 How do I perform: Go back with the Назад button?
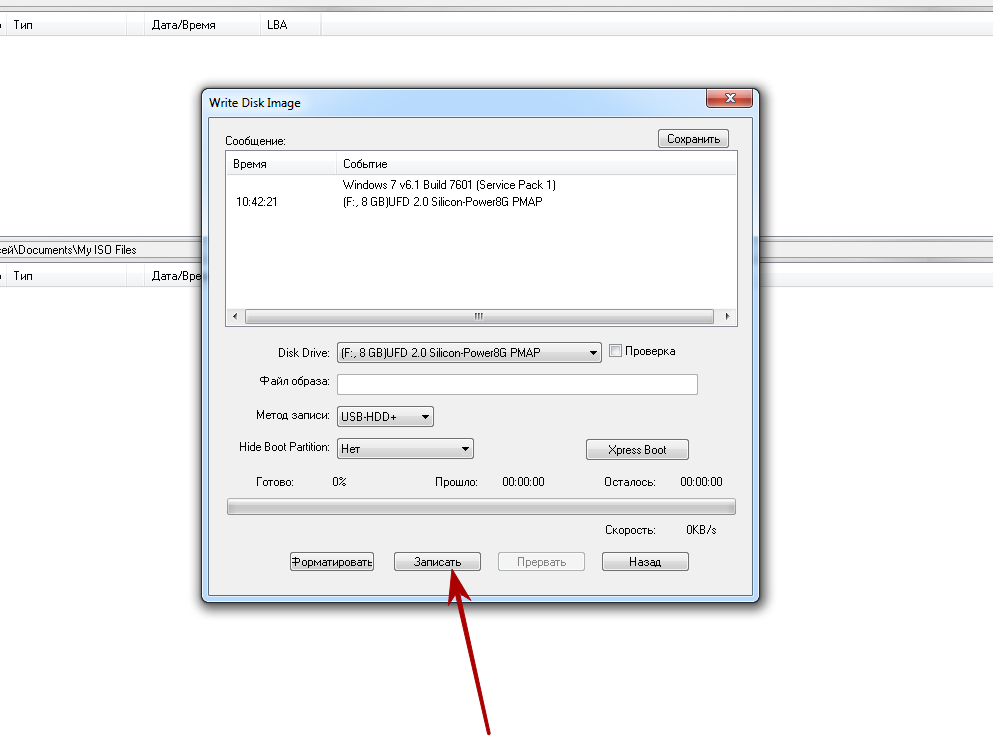(645, 562)
